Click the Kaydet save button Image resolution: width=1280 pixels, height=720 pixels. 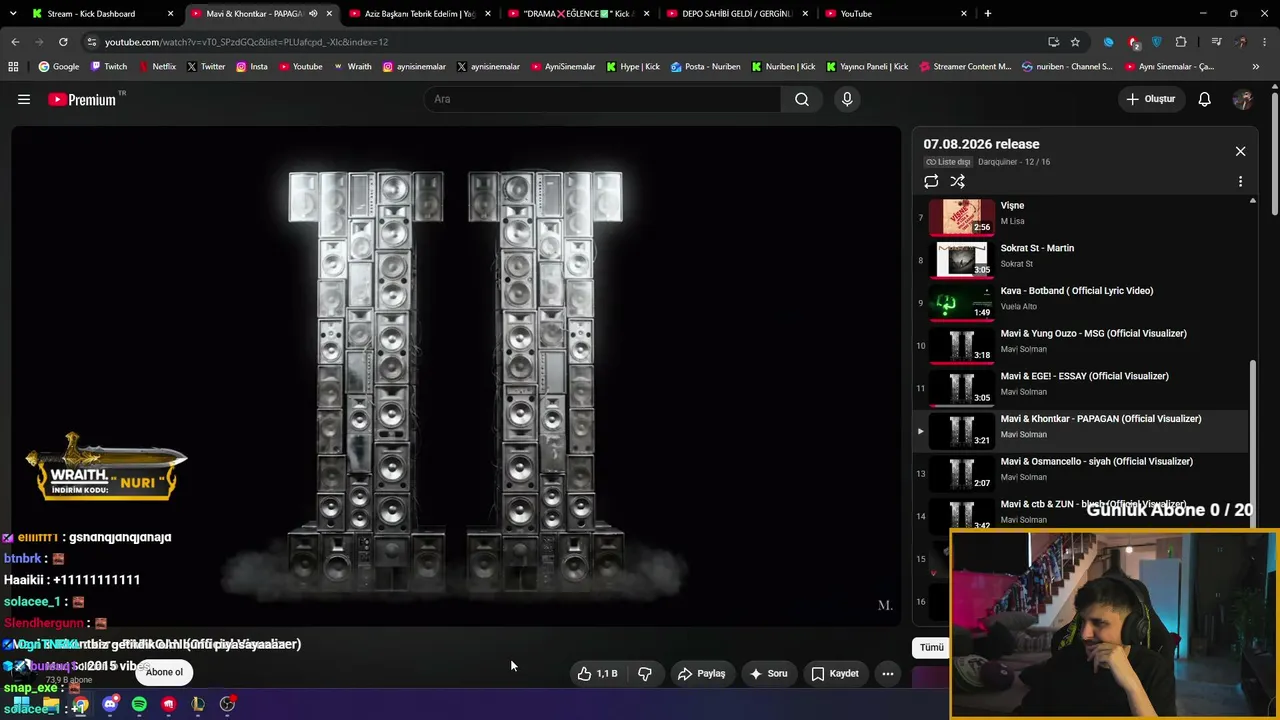click(835, 674)
